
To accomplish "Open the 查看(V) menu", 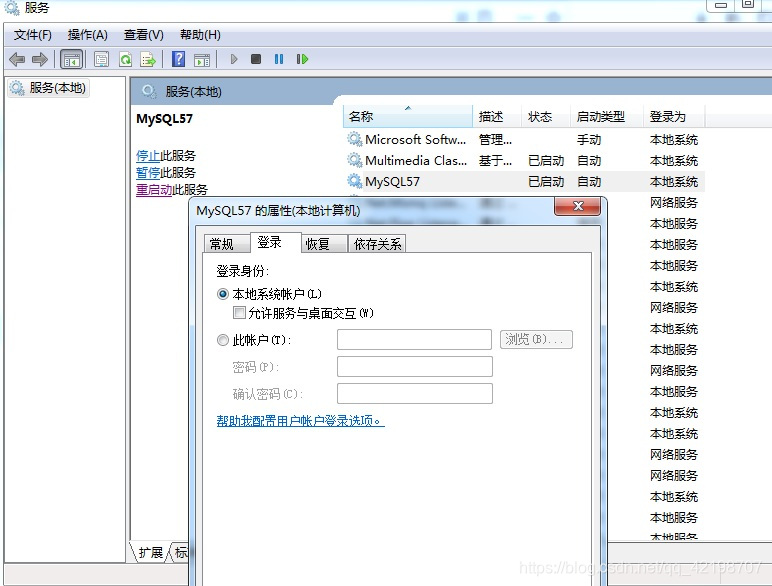I will tap(143, 35).
